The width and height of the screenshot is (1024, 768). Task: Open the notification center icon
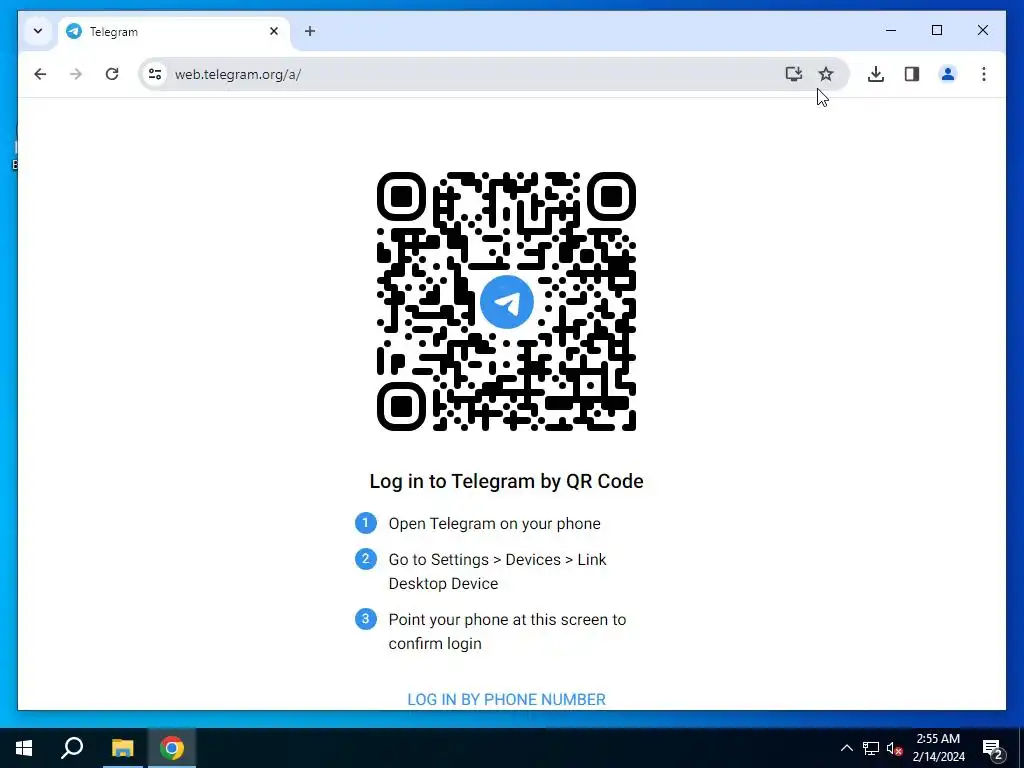(993, 748)
